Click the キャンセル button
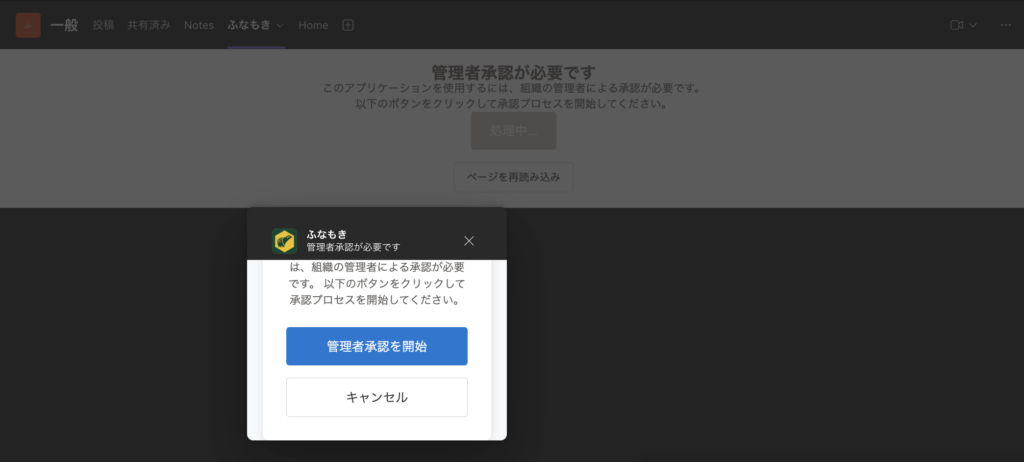1024x462 pixels. tap(377, 397)
